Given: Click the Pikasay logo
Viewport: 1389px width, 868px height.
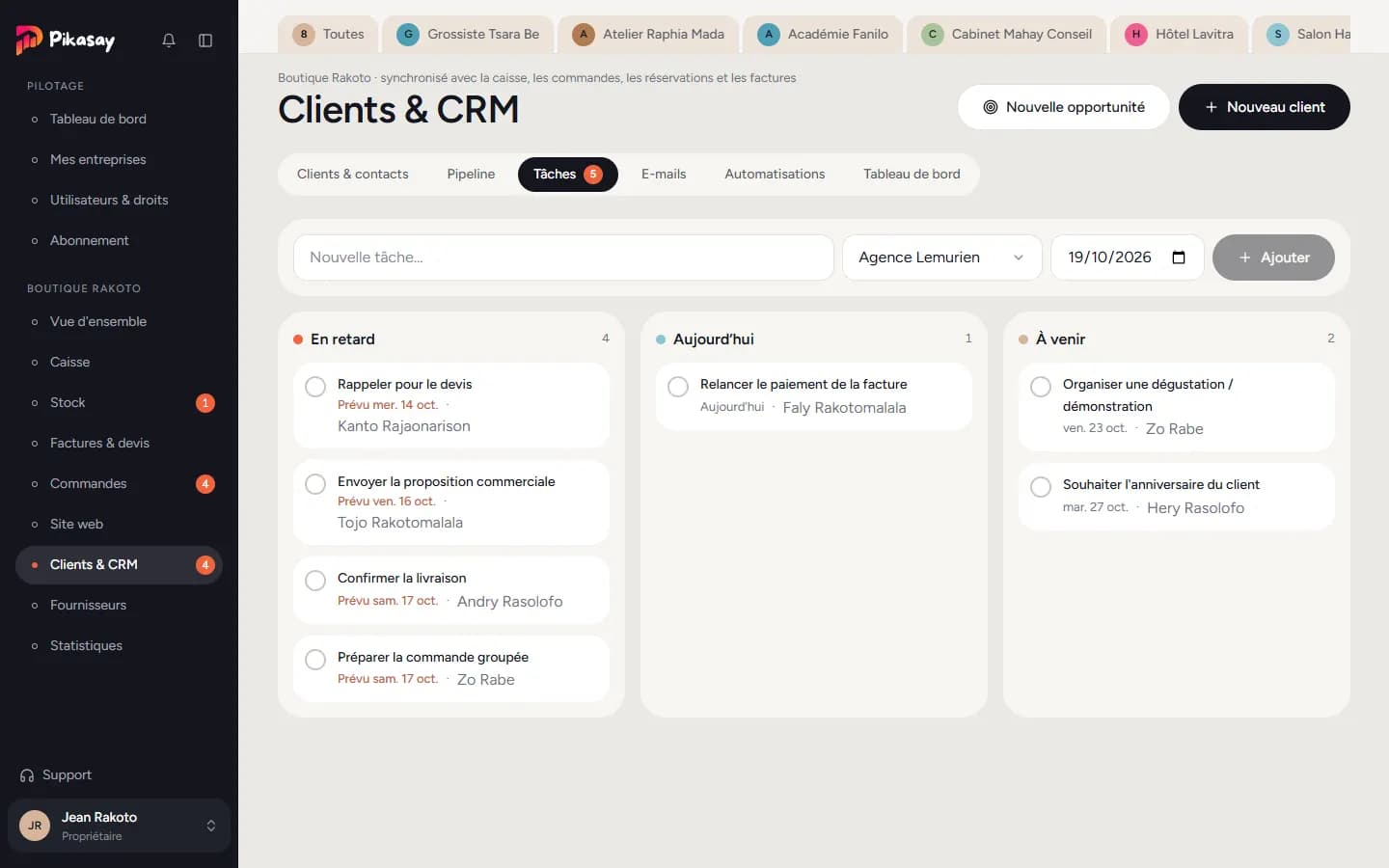Looking at the screenshot, I should click(66, 40).
